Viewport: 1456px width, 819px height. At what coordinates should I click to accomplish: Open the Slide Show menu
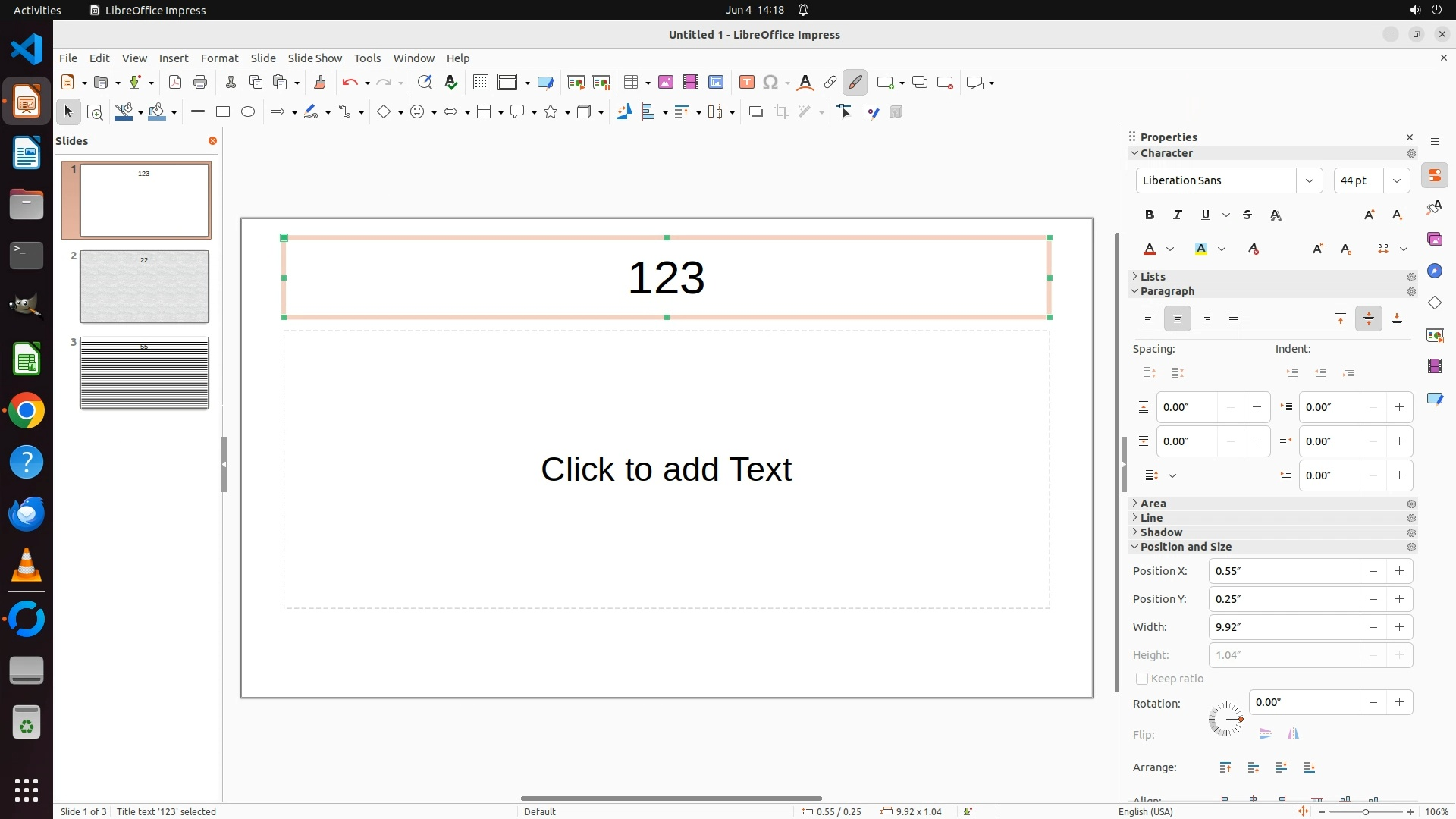click(315, 58)
